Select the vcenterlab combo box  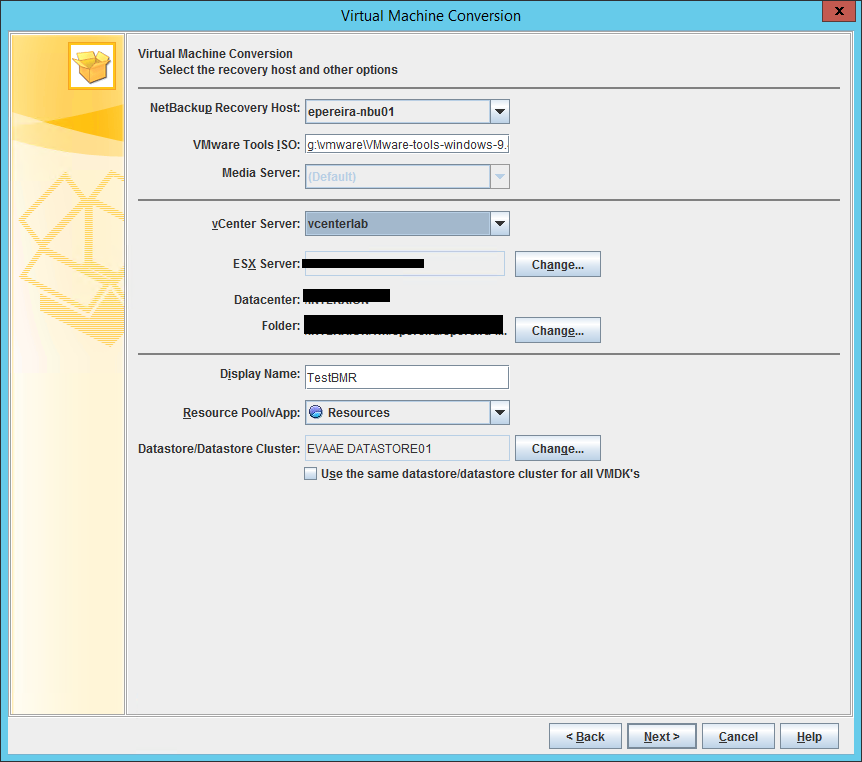[x=407, y=224]
